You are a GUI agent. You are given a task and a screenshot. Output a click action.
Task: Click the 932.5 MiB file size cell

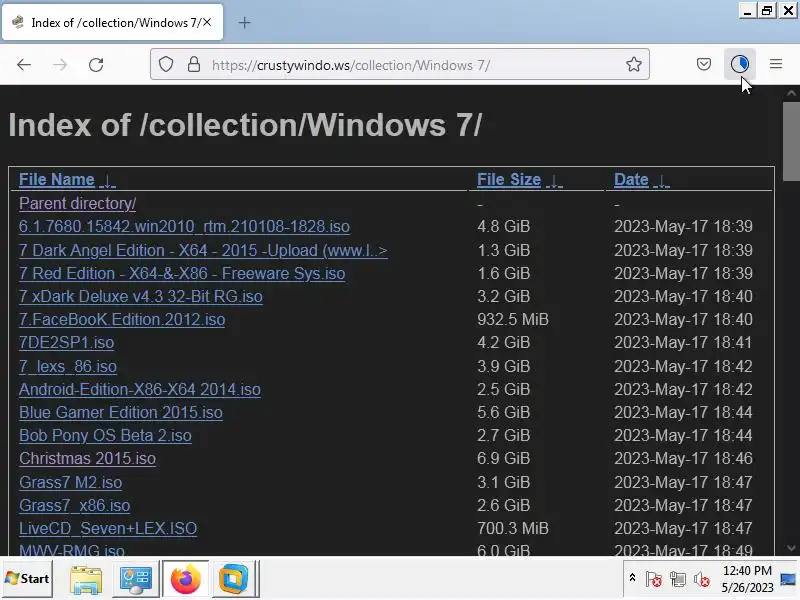pyautogui.click(x=513, y=319)
